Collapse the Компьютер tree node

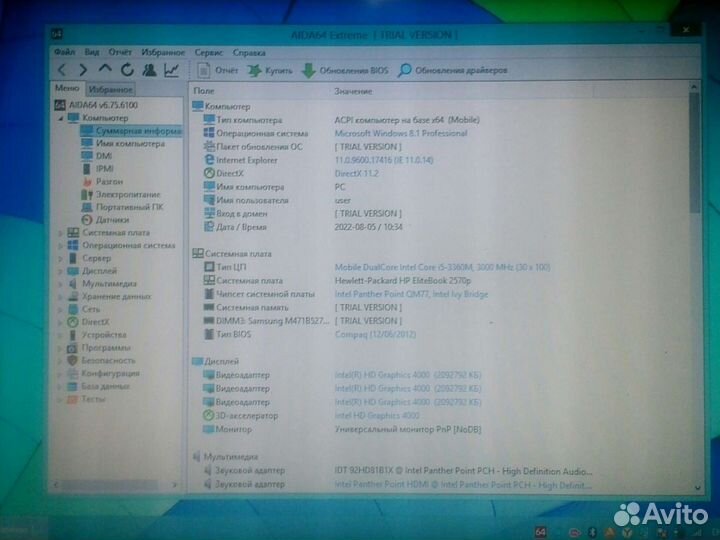pos(60,118)
